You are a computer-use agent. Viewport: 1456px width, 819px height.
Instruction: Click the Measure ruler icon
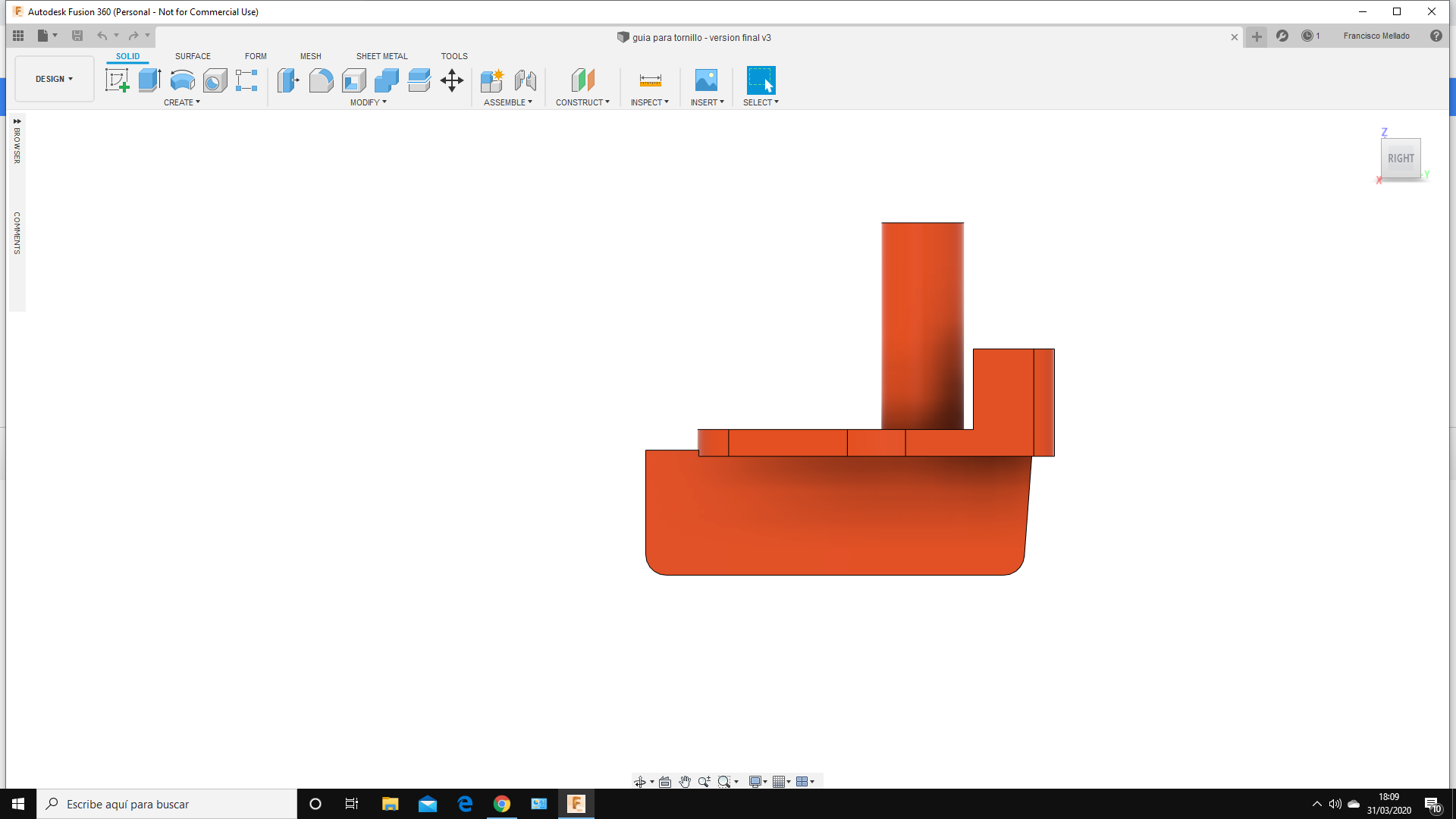650,80
